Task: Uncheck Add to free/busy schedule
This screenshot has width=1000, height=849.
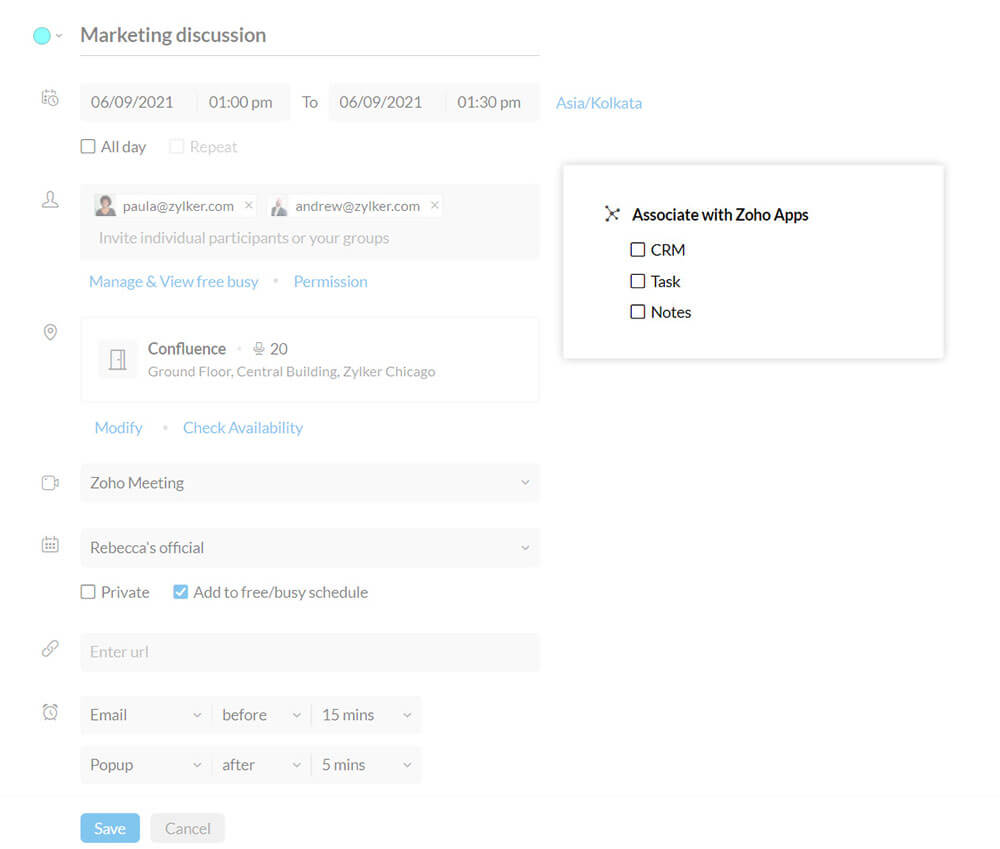Action: pyautogui.click(x=180, y=592)
